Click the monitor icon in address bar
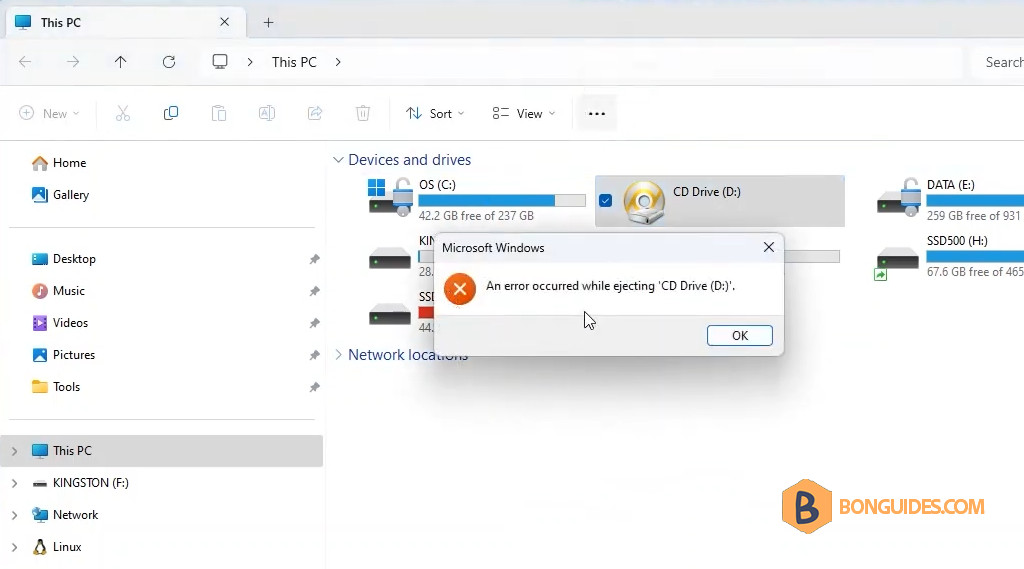 coord(220,62)
